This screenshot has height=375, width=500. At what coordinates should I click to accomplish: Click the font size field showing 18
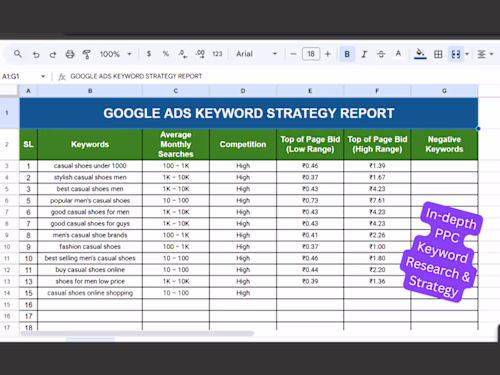click(x=311, y=54)
